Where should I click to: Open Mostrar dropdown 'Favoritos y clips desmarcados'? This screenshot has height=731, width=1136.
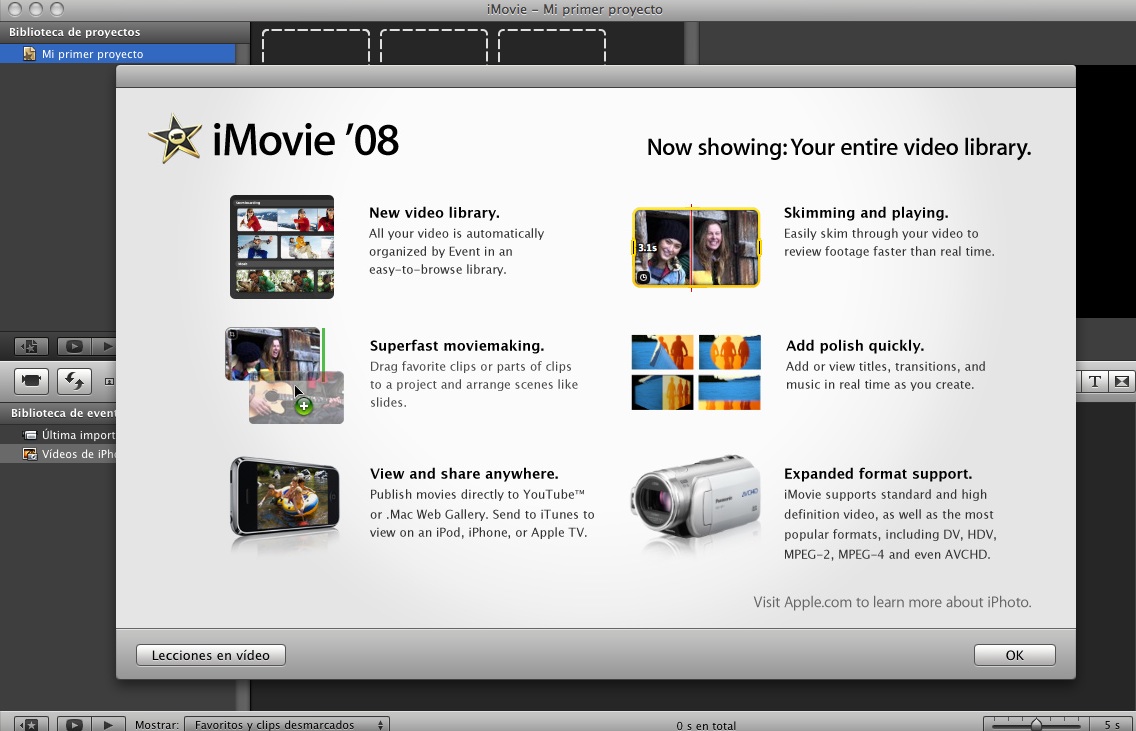pos(287,724)
